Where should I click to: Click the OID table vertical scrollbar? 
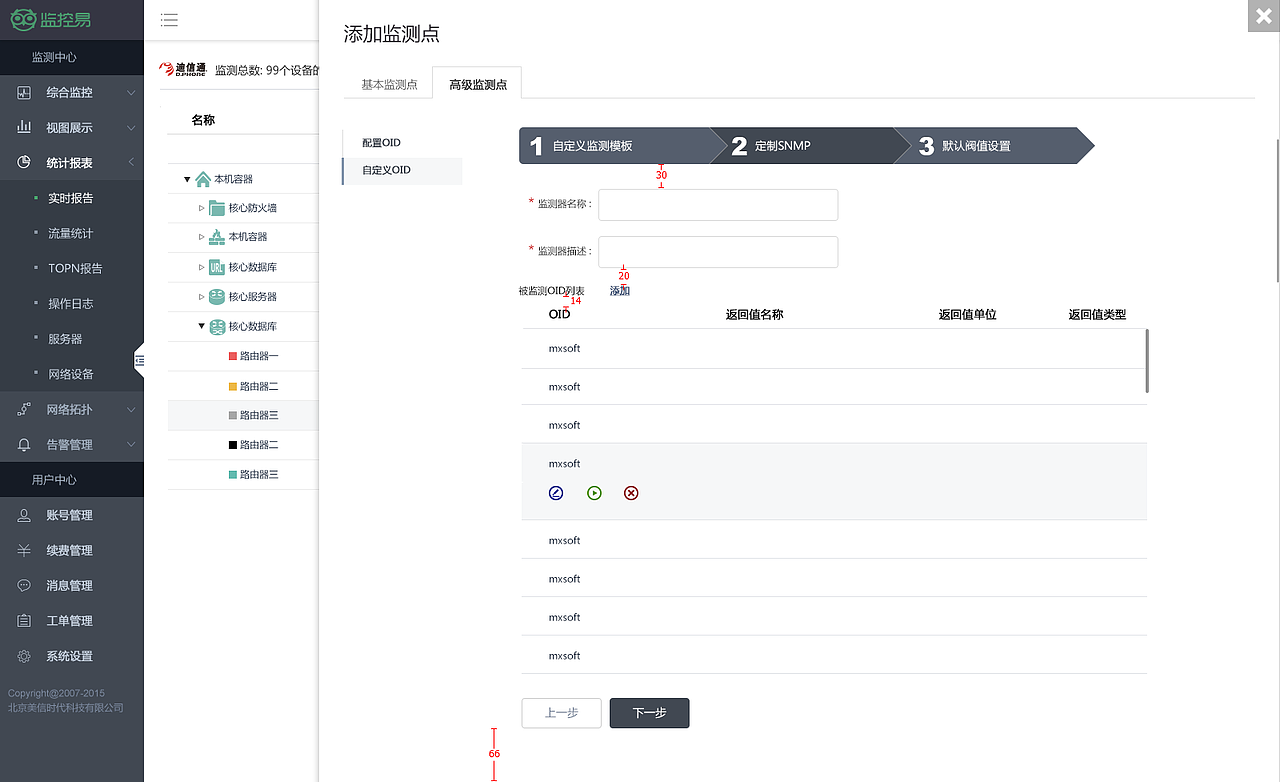point(1147,361)
